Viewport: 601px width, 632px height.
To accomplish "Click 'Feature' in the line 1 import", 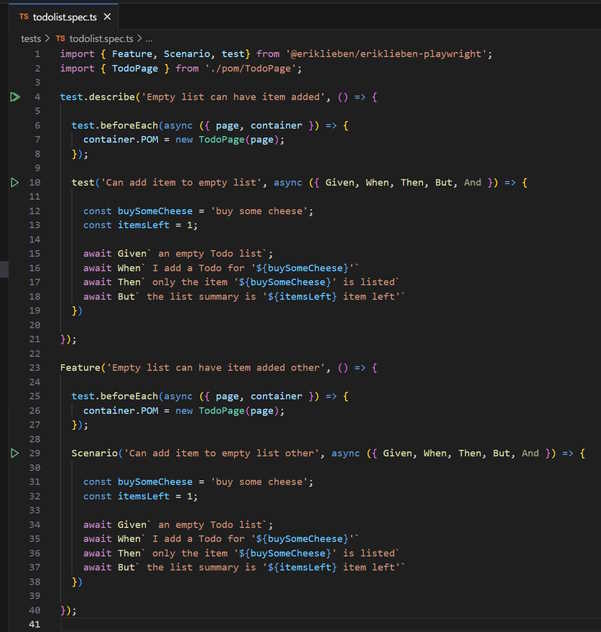I will coord(132,54).
